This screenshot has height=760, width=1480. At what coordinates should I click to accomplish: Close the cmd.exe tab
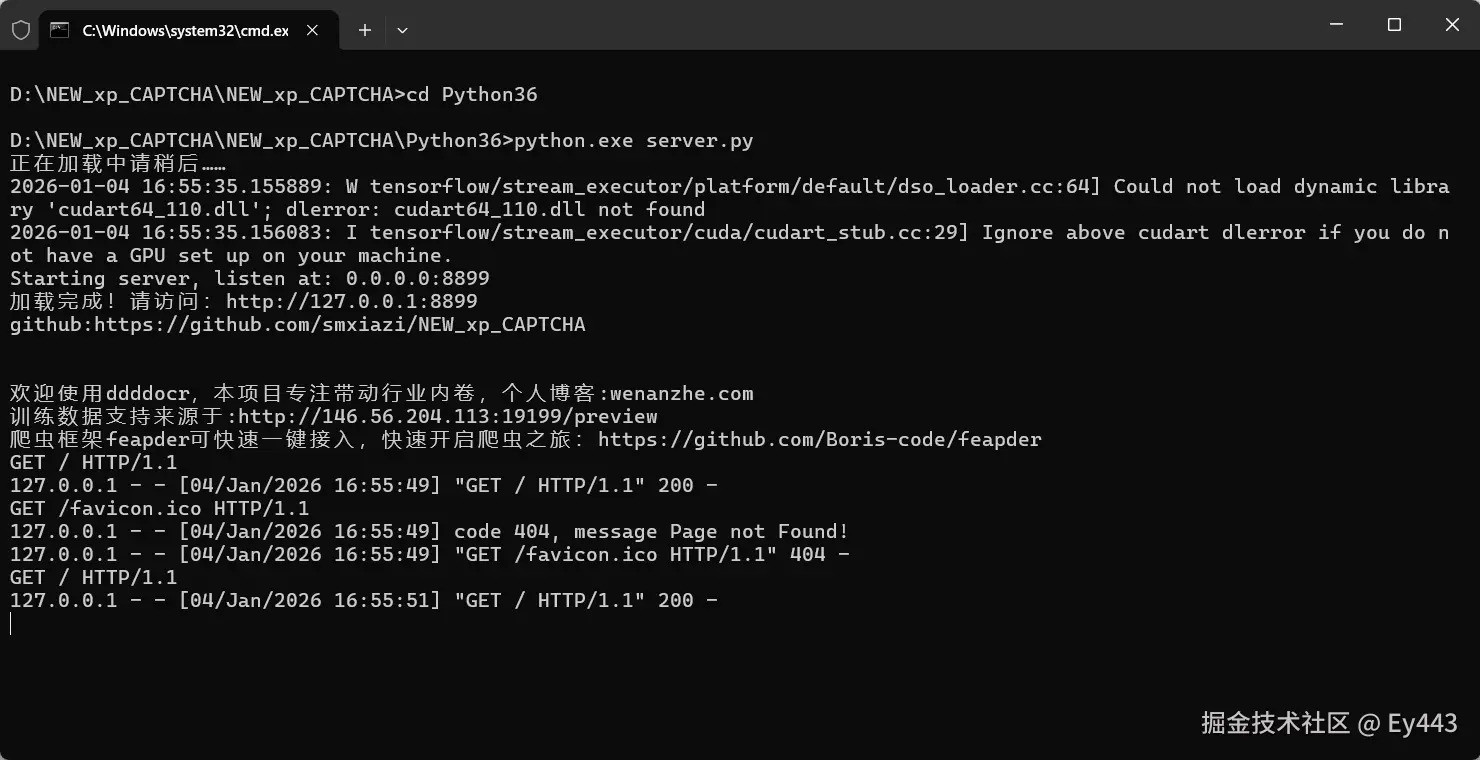[312, 30]
